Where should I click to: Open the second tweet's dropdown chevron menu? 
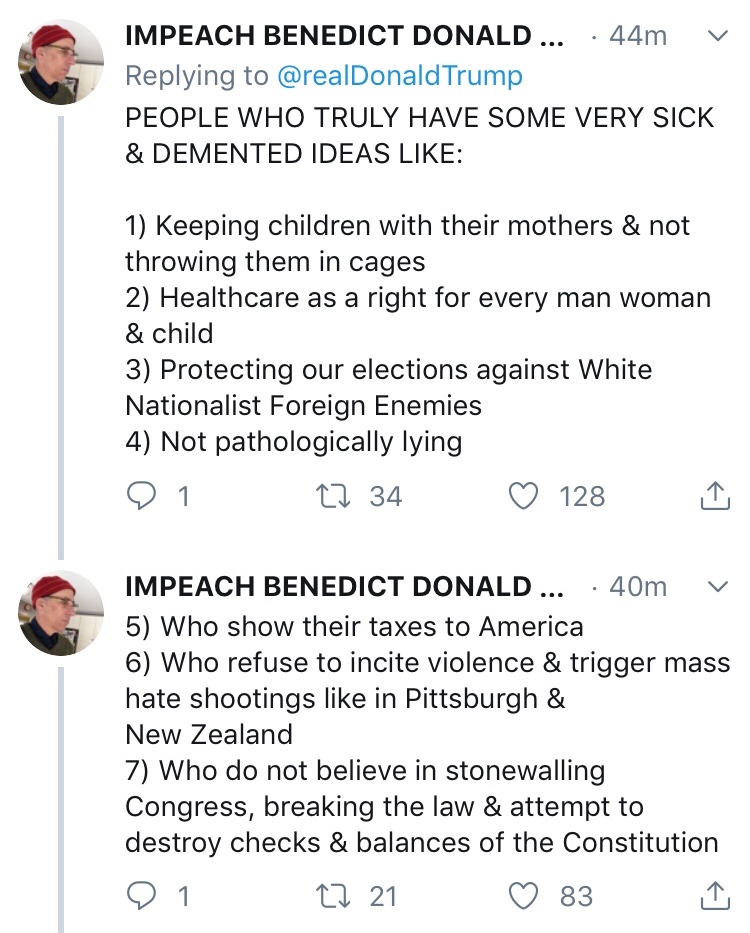[717, 586]
